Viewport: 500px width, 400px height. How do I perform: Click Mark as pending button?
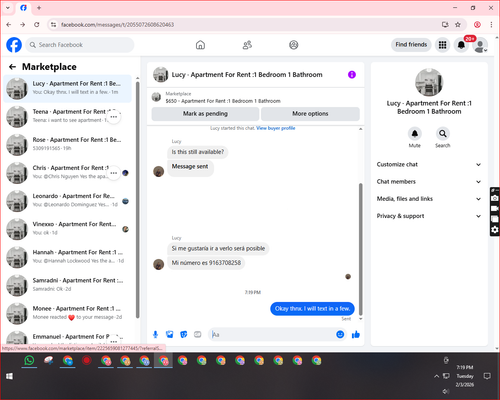[205, 114]
